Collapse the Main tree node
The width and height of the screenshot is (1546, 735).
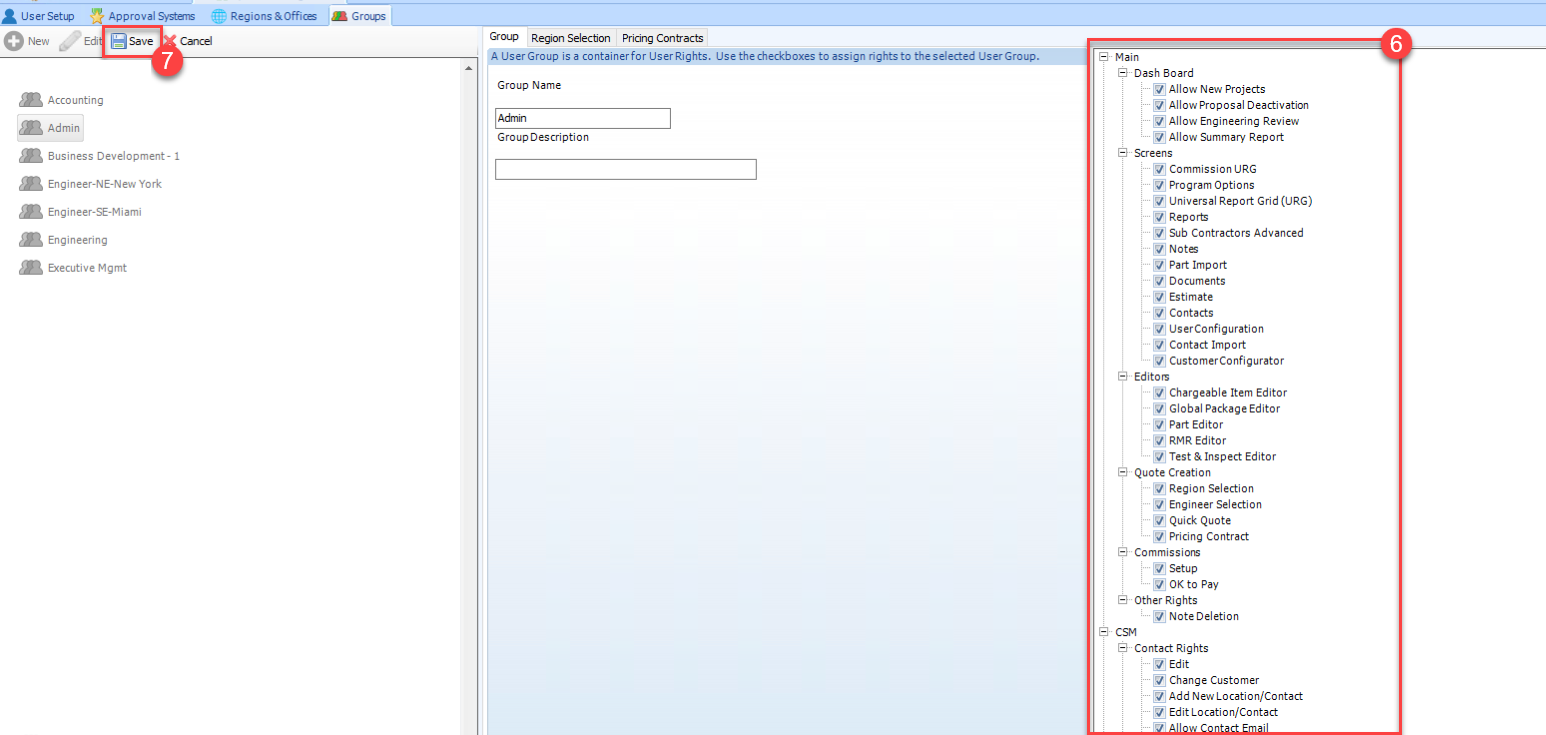[x=1104, y=57]
